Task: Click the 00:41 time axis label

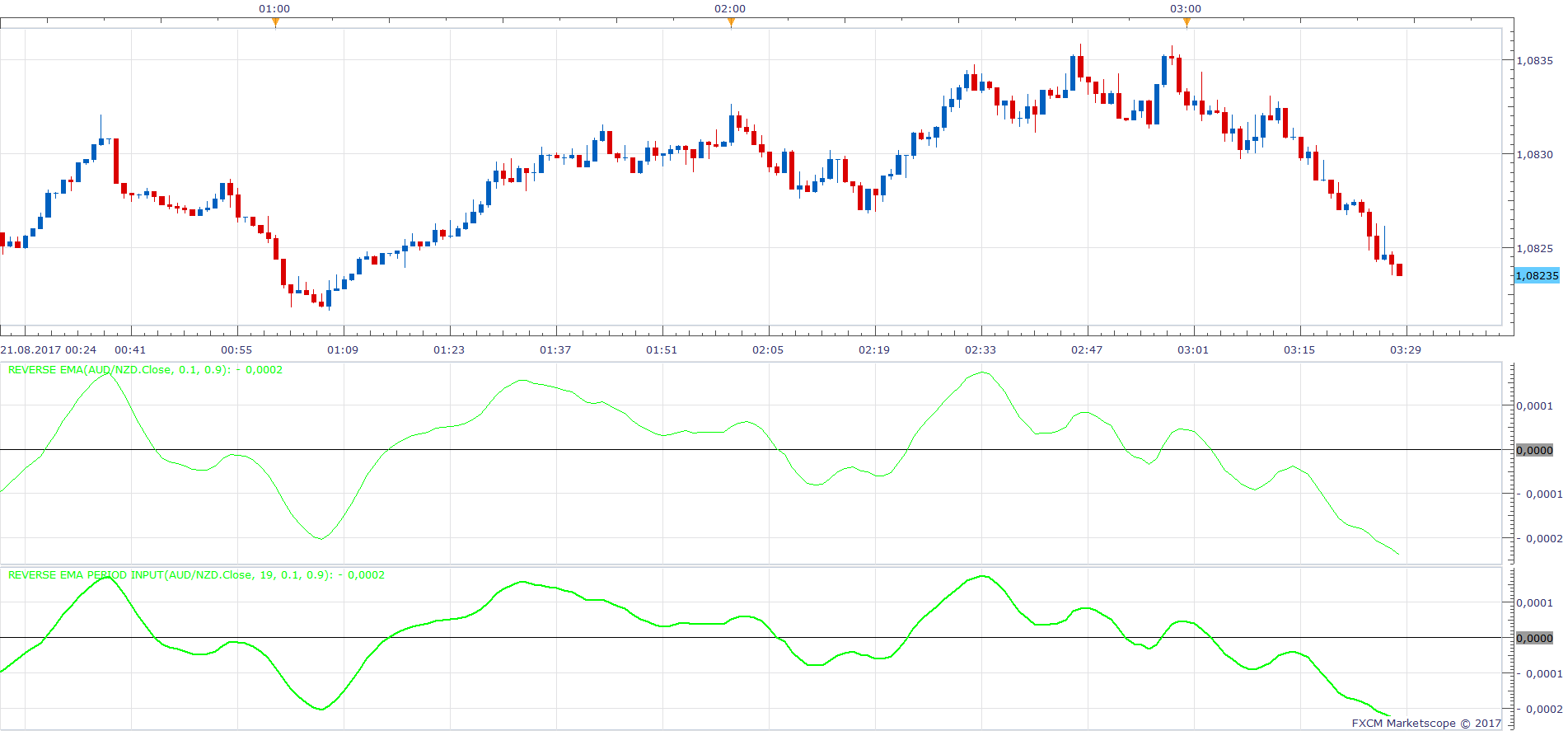Action: click(130, 350)
